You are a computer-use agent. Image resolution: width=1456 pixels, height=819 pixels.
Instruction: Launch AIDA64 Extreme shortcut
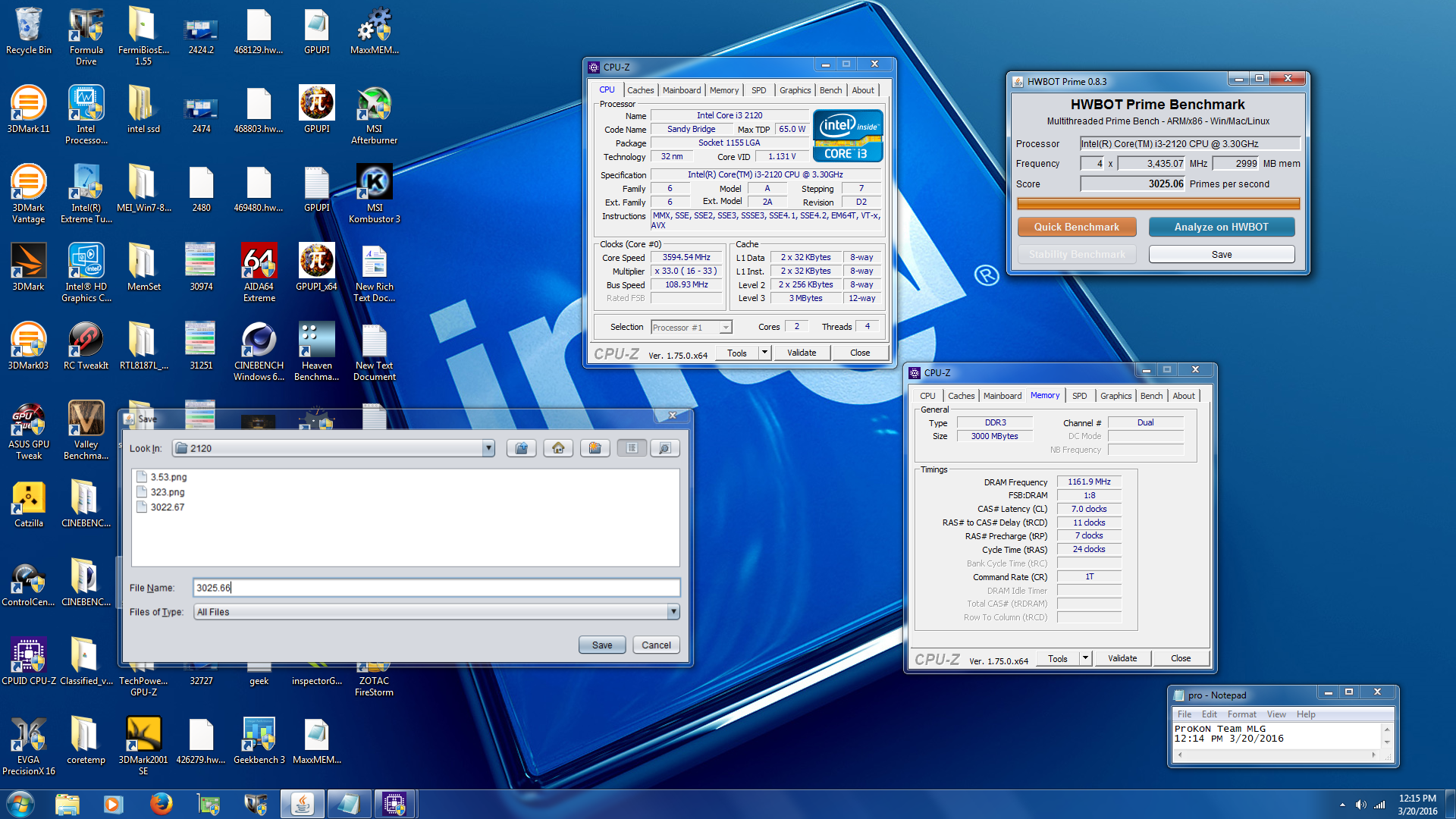pos(259,274)
